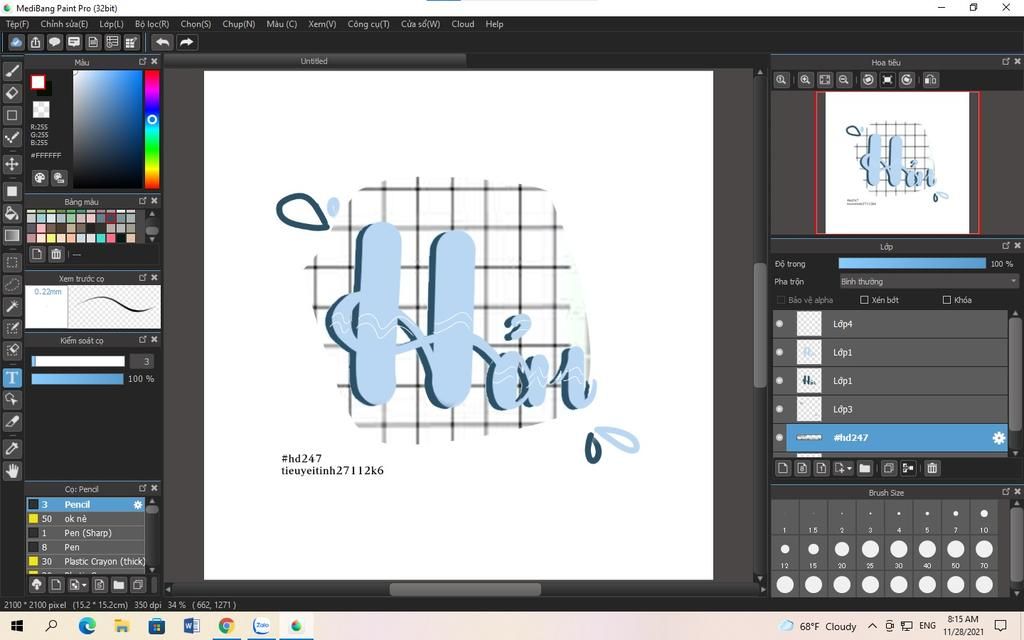1024x640 pixels.
Task: Hide the Lớp1 layer with light-blue thumbnail
Action: click(780, 353)
